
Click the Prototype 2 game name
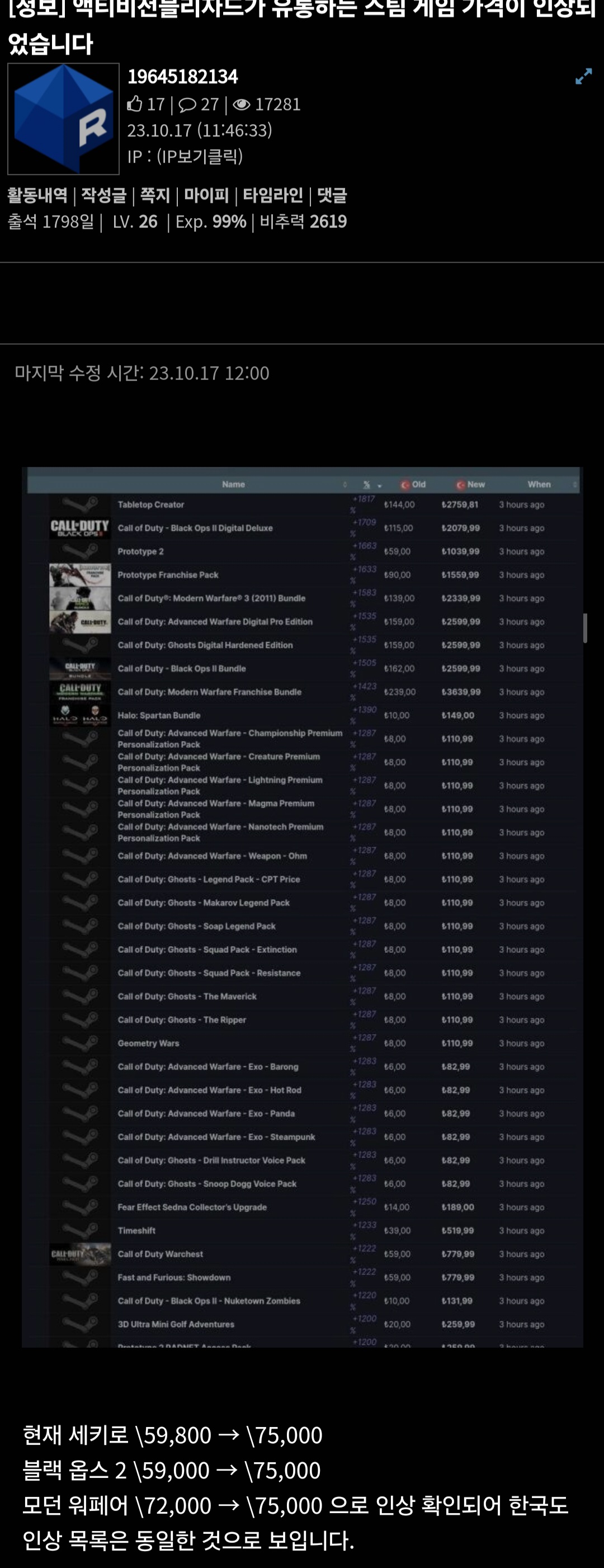click(x=140, y=551)
